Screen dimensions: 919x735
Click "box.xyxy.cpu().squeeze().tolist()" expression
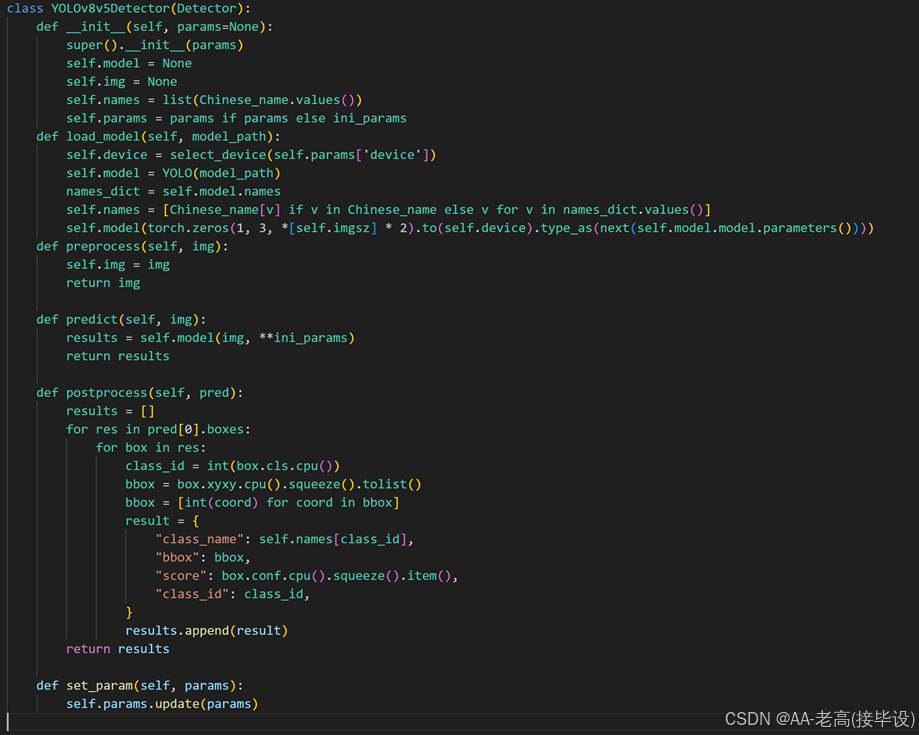pyautogui.click(x=299, y=484)
